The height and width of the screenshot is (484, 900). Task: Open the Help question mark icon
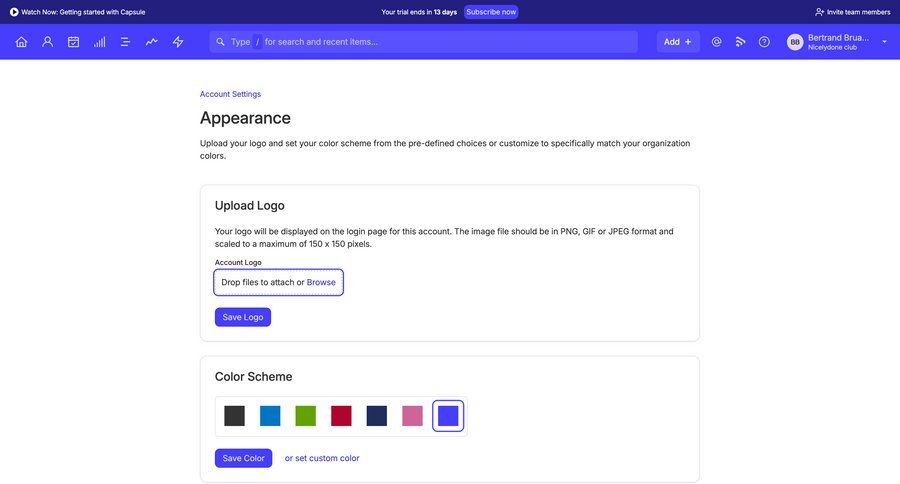[764, 42]
